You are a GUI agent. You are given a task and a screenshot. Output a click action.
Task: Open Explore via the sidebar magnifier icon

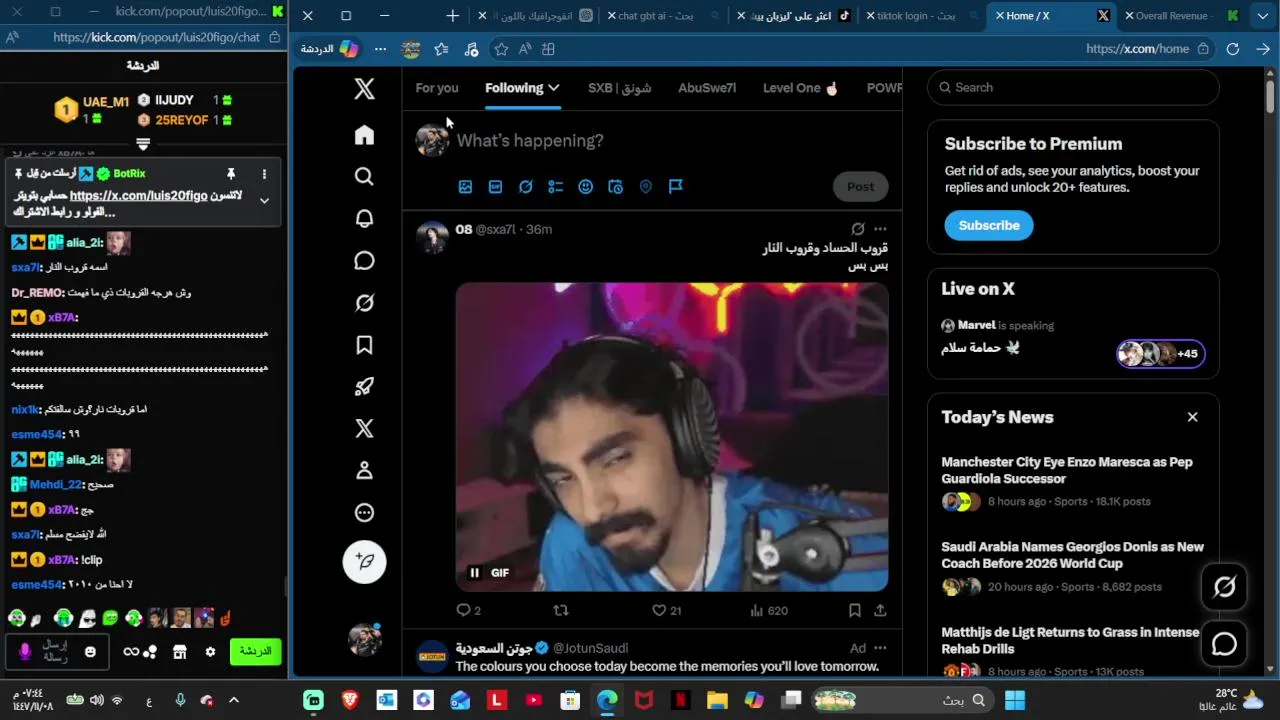(x=364, y=177)
